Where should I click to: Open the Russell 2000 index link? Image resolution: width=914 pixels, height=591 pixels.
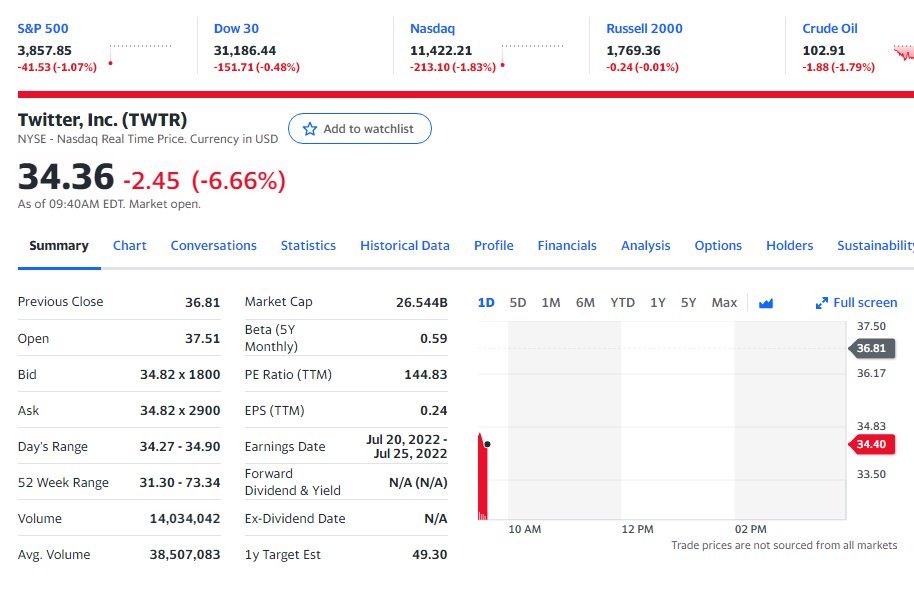pos(644,29)
